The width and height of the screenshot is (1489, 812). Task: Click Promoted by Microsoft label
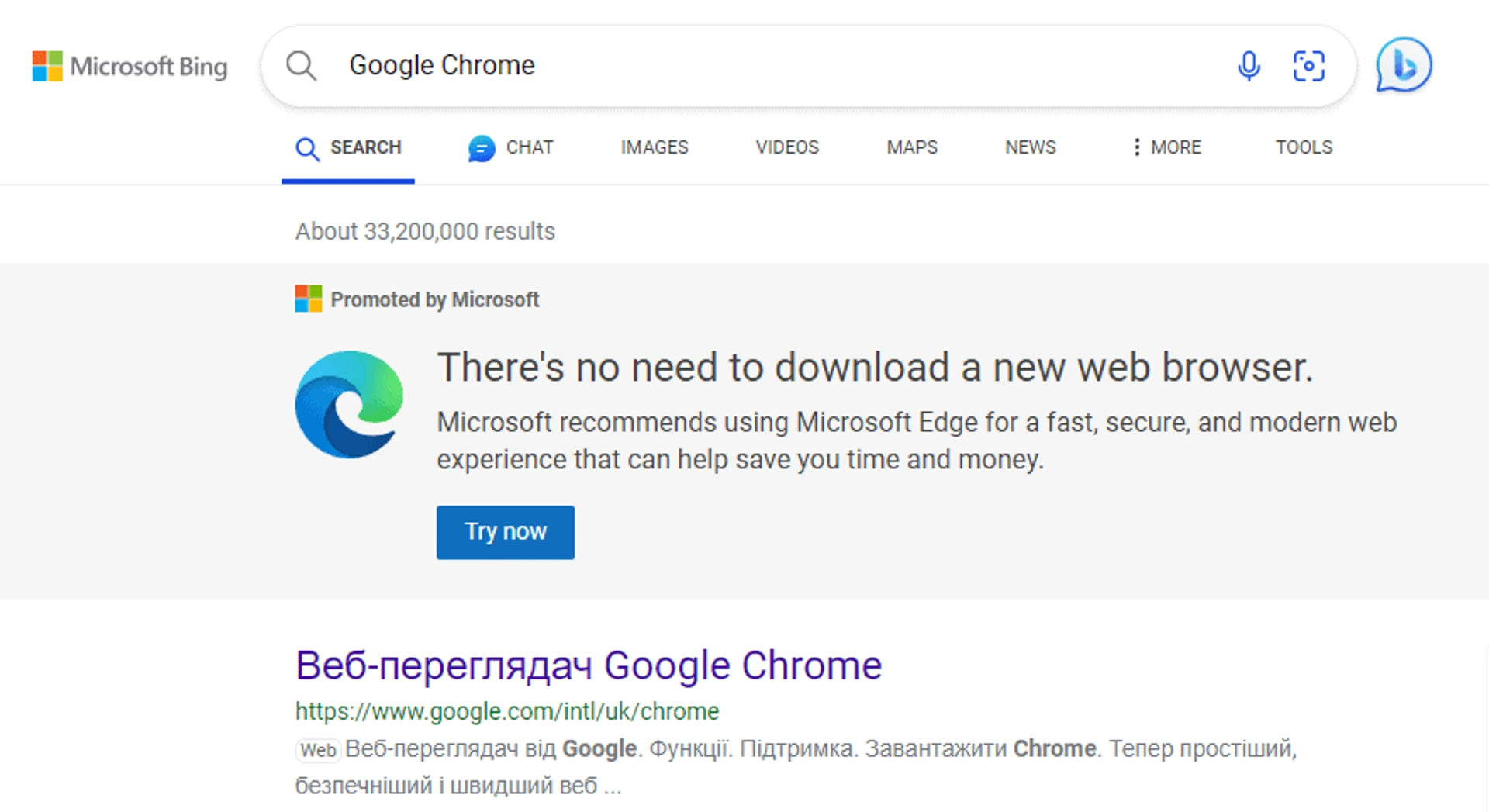click(x=434, y=299)
